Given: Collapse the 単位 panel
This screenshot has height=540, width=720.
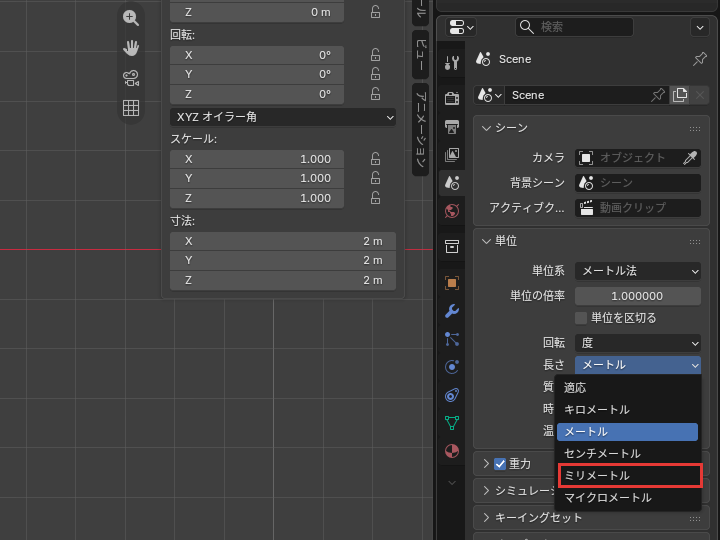Looking at the screenshot, I should (486, 241).
